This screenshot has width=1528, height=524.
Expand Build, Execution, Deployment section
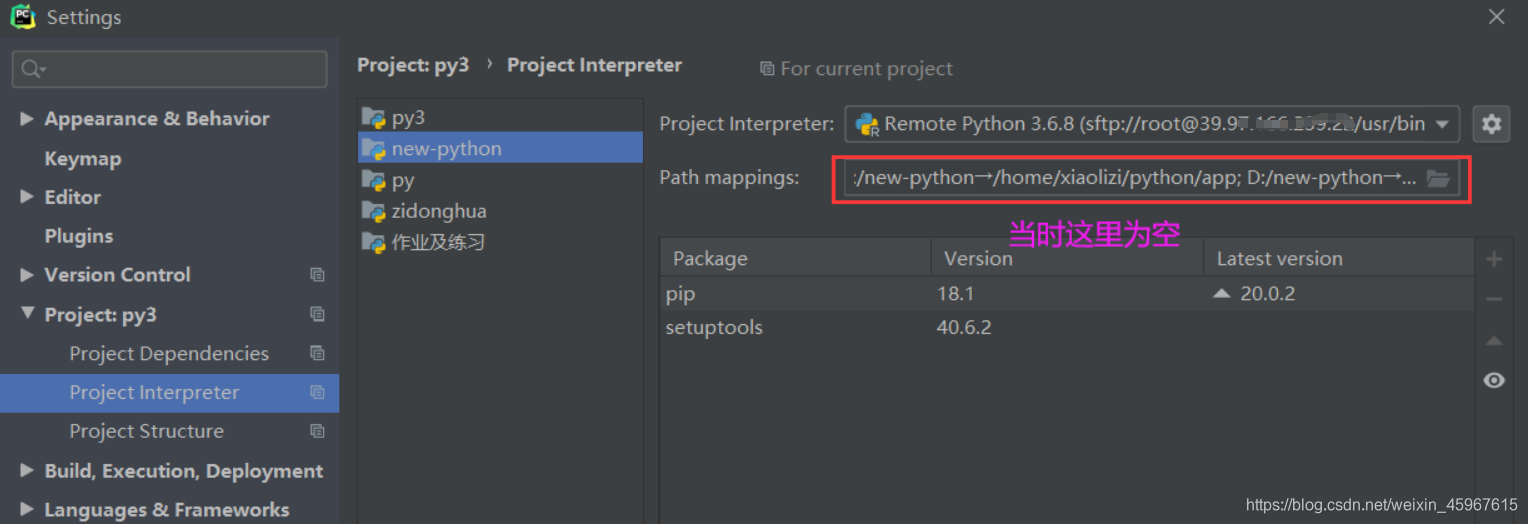pos(27,471)
